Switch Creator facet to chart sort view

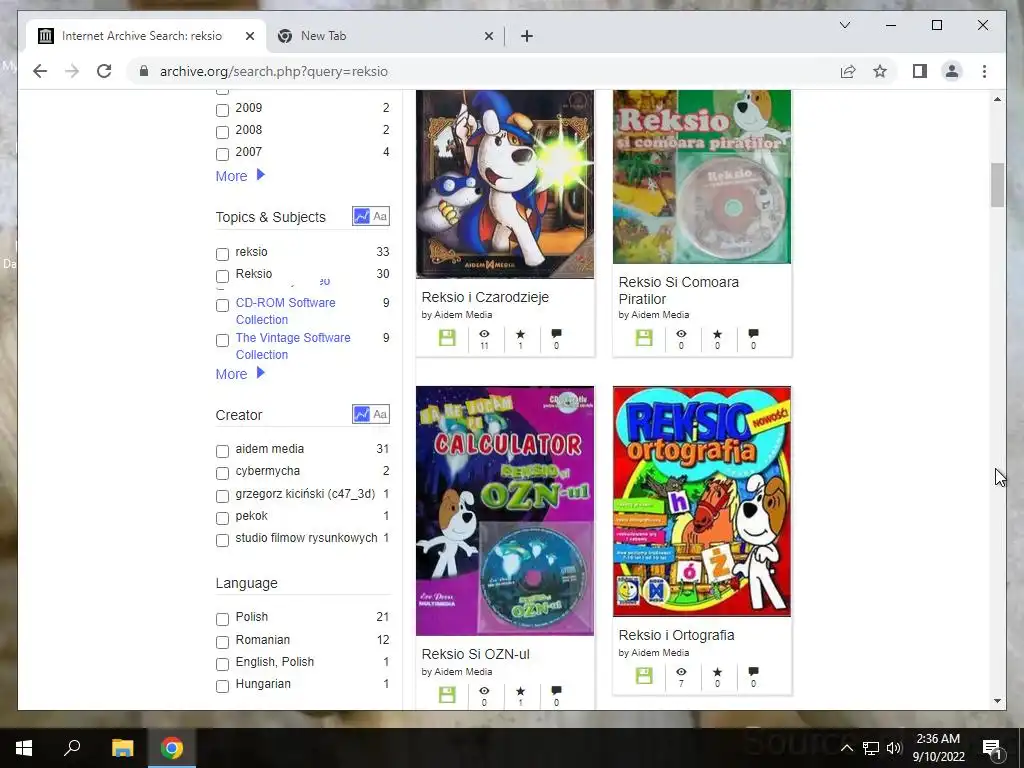point(361,414)
